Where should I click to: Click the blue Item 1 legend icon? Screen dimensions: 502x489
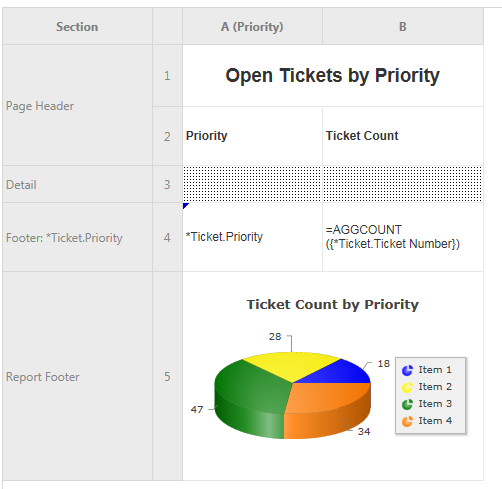[407, 370]
